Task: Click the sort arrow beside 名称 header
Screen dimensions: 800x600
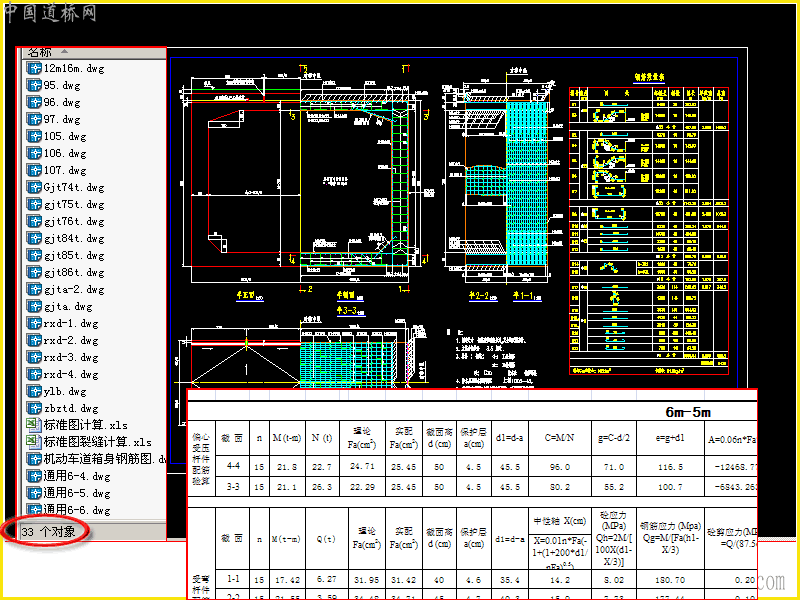Action: tap(64, 52)
